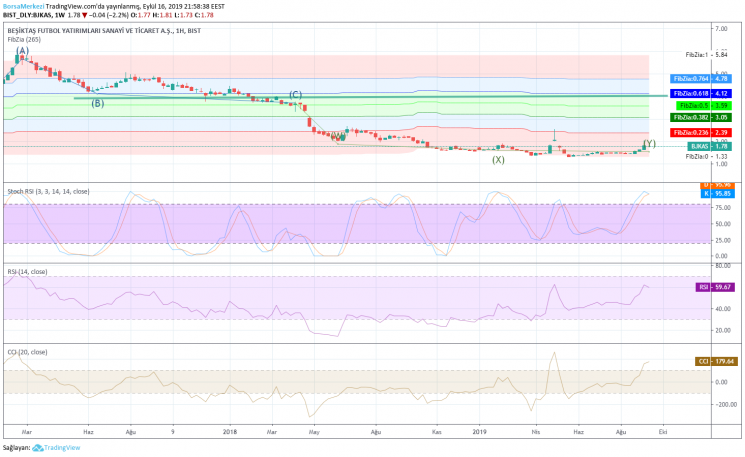Click the 40.00 RSI axis label

(x=723, y=309)
